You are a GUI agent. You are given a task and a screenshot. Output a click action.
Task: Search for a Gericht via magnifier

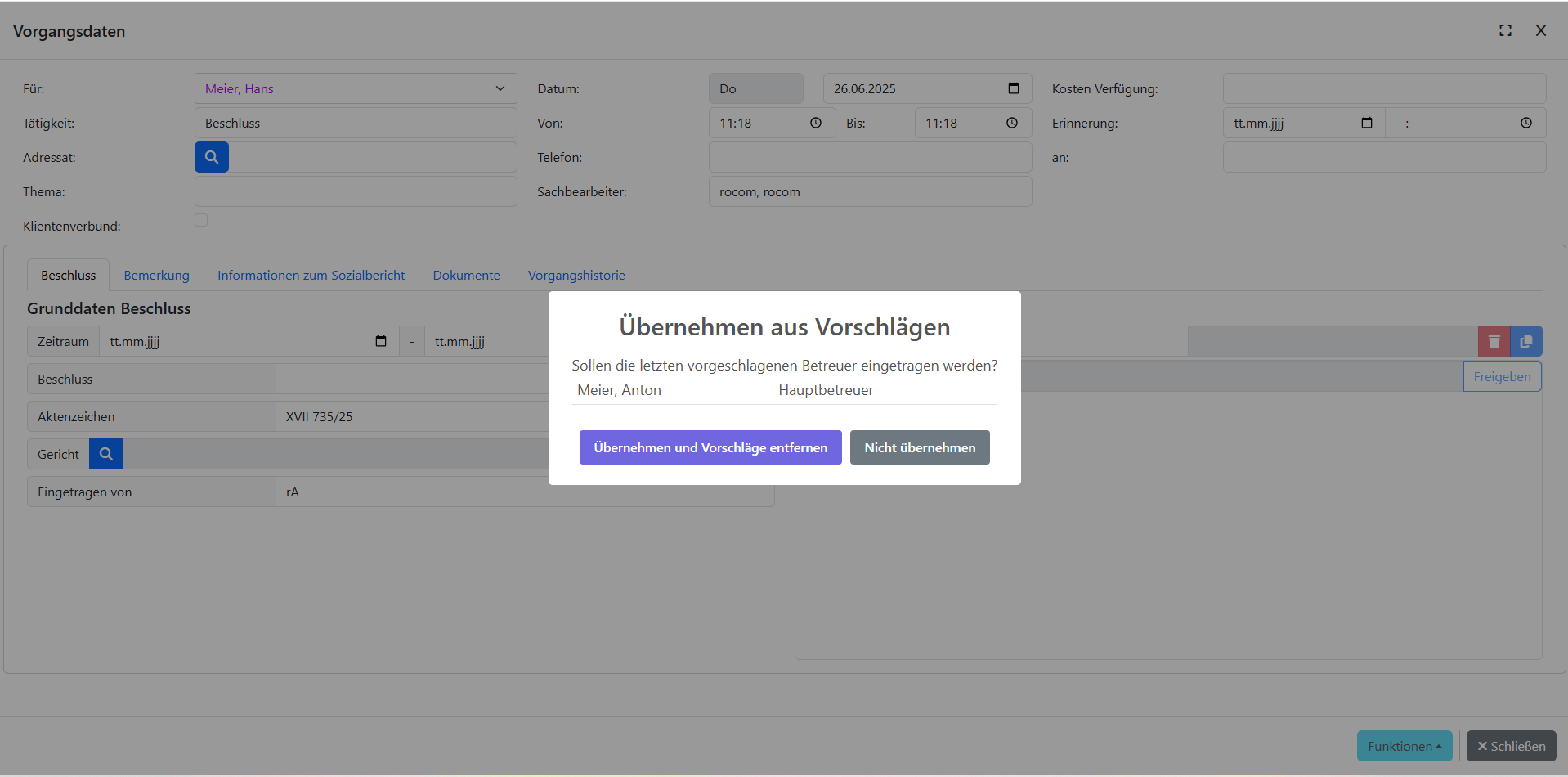[x=106, y=454]
